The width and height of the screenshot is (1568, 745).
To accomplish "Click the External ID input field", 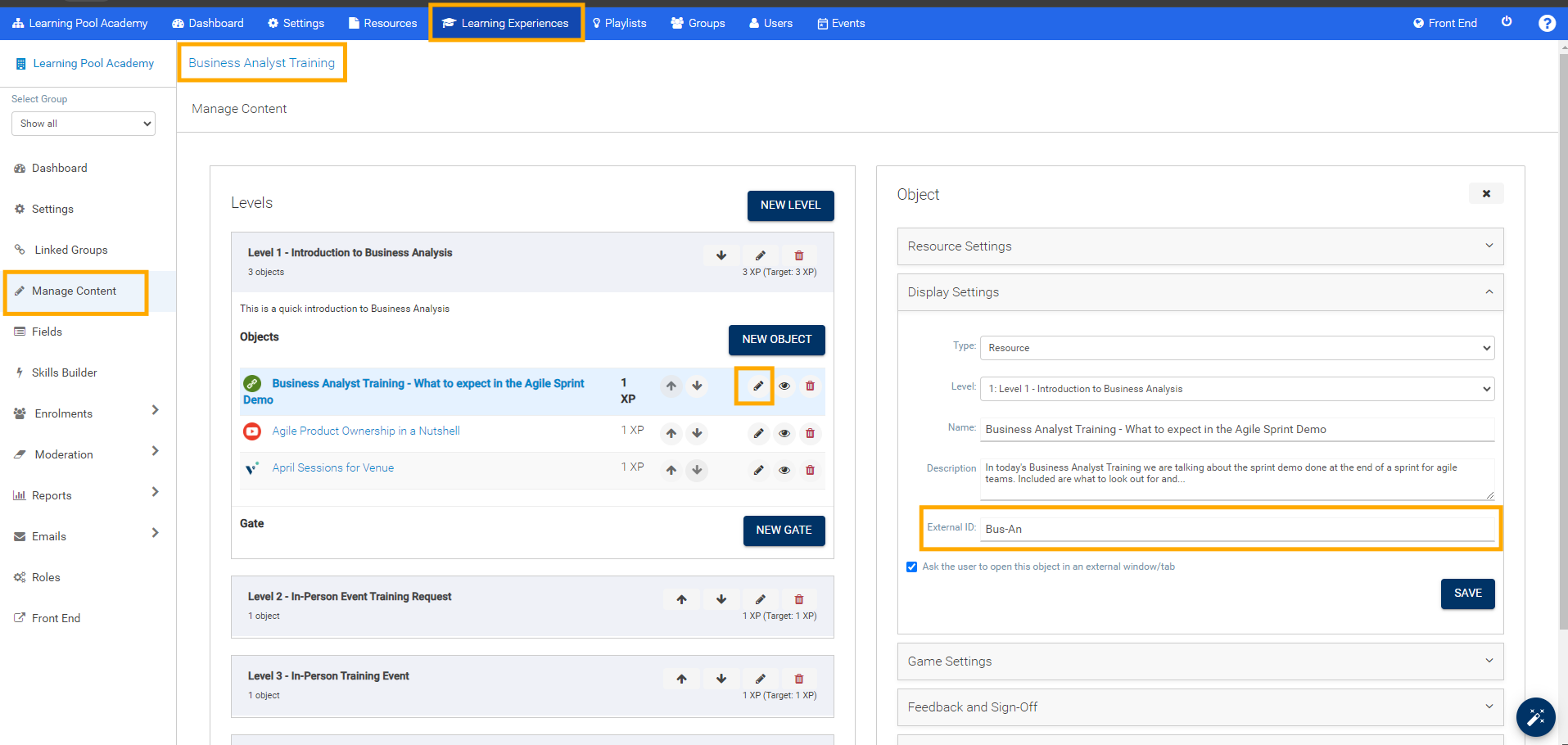I will tap(1238, 529).
